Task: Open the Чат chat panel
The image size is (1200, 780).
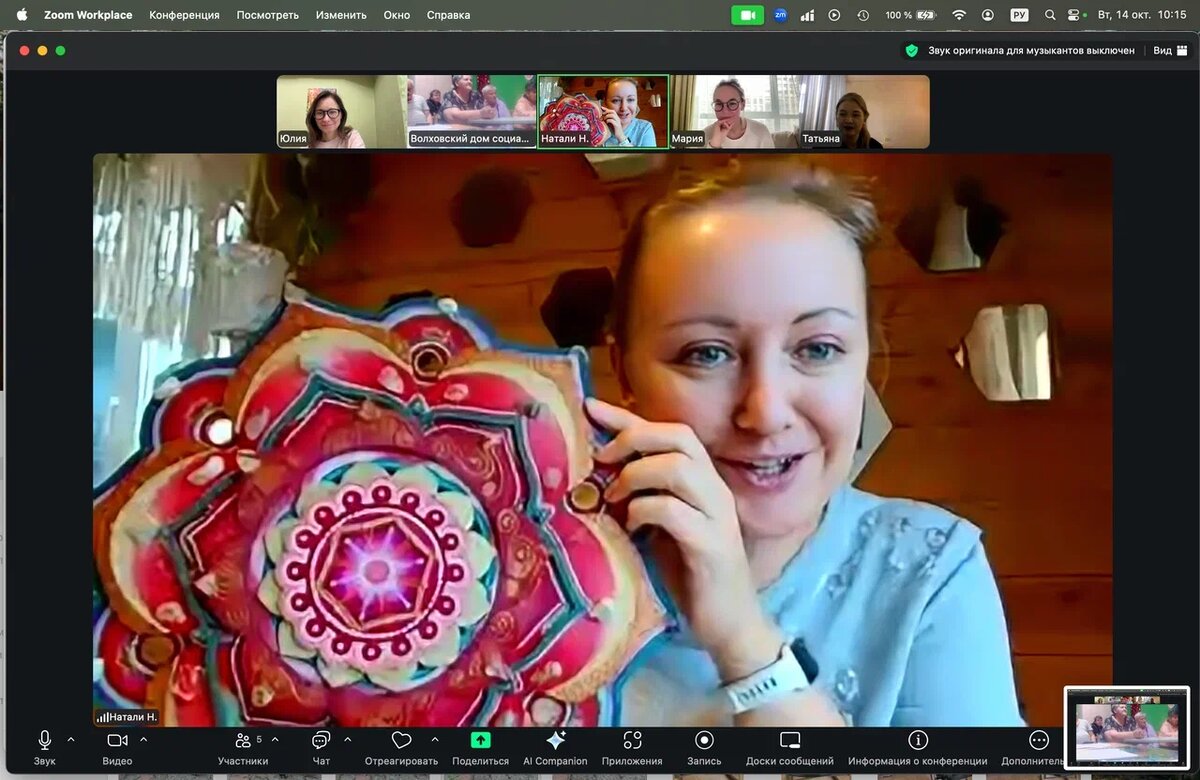Action: point(321,748)
